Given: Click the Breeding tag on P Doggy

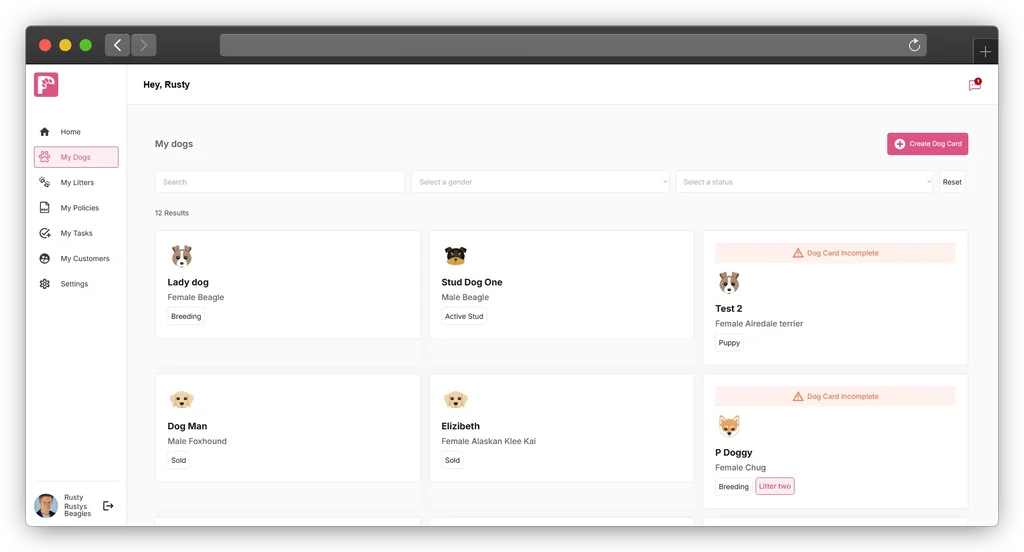Looking at the screenshot, I should pos(733,486).
